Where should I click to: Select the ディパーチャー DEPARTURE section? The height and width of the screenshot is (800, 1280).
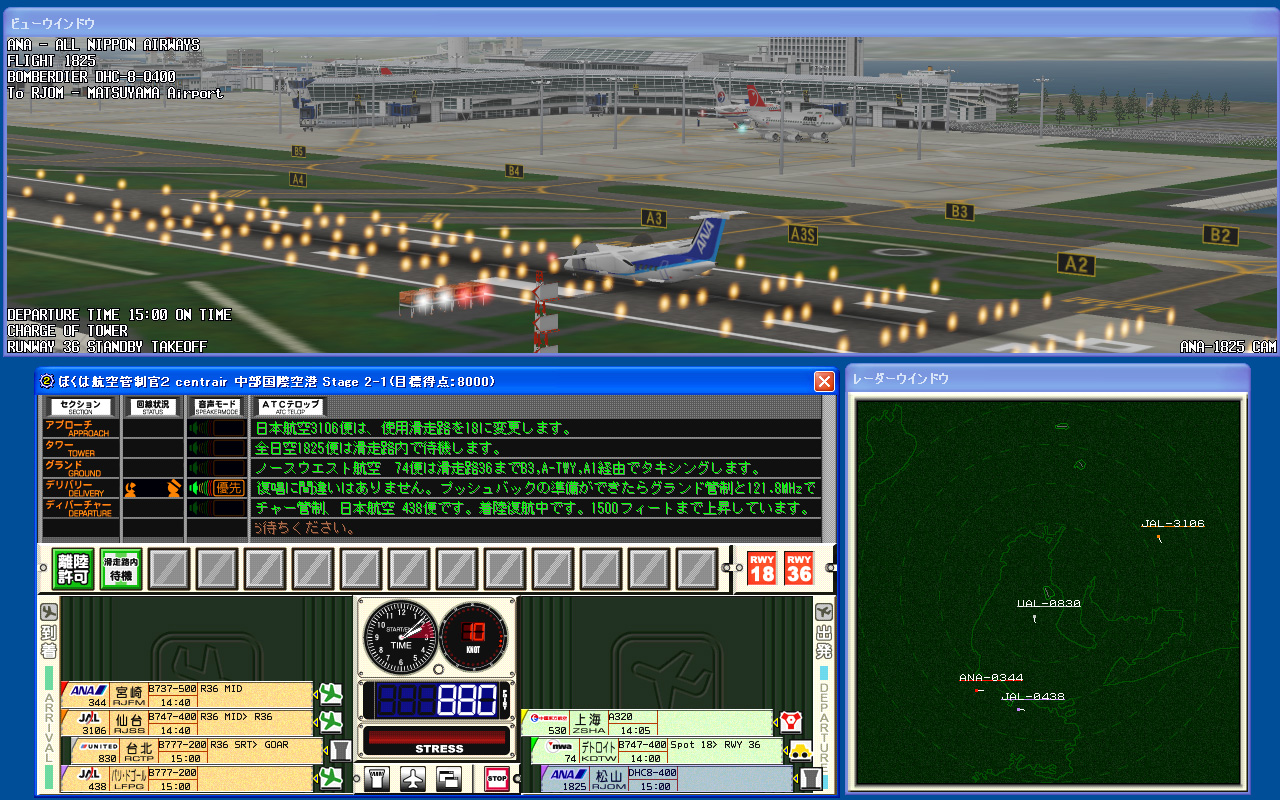80,508
